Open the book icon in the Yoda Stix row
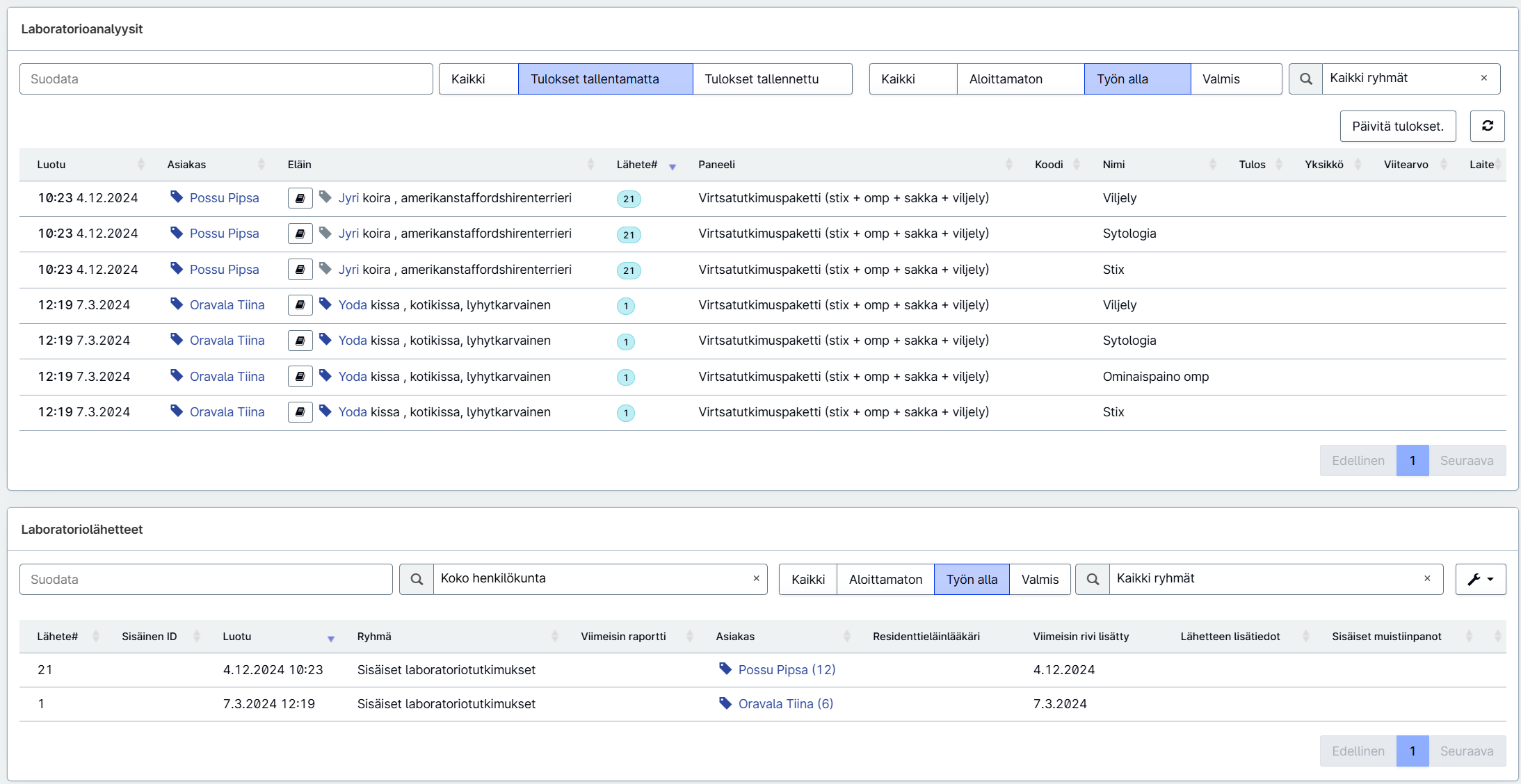Screen dimensions: 1521x784 [x=300, y=412]
